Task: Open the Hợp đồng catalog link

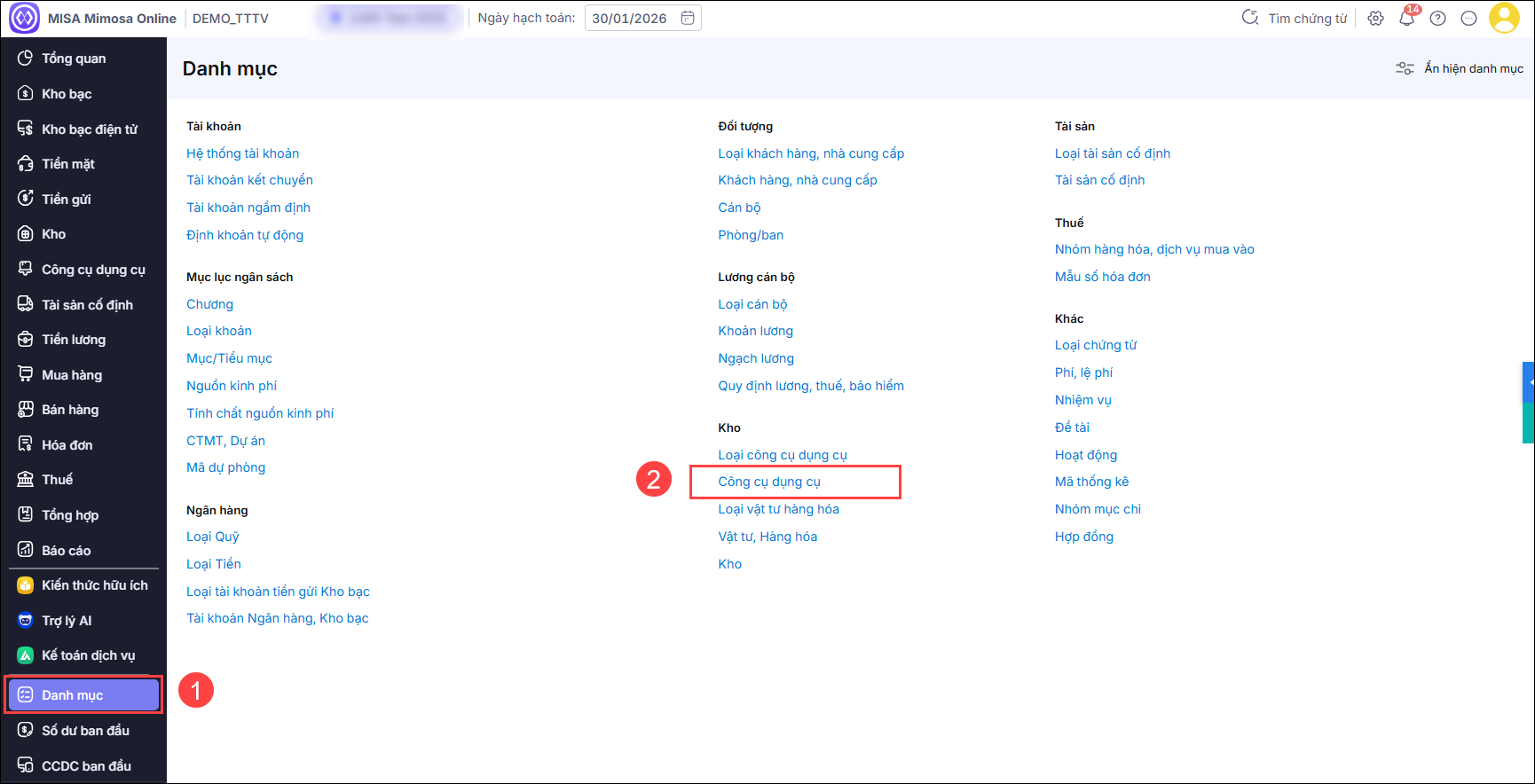Action: coord(1083,537)
